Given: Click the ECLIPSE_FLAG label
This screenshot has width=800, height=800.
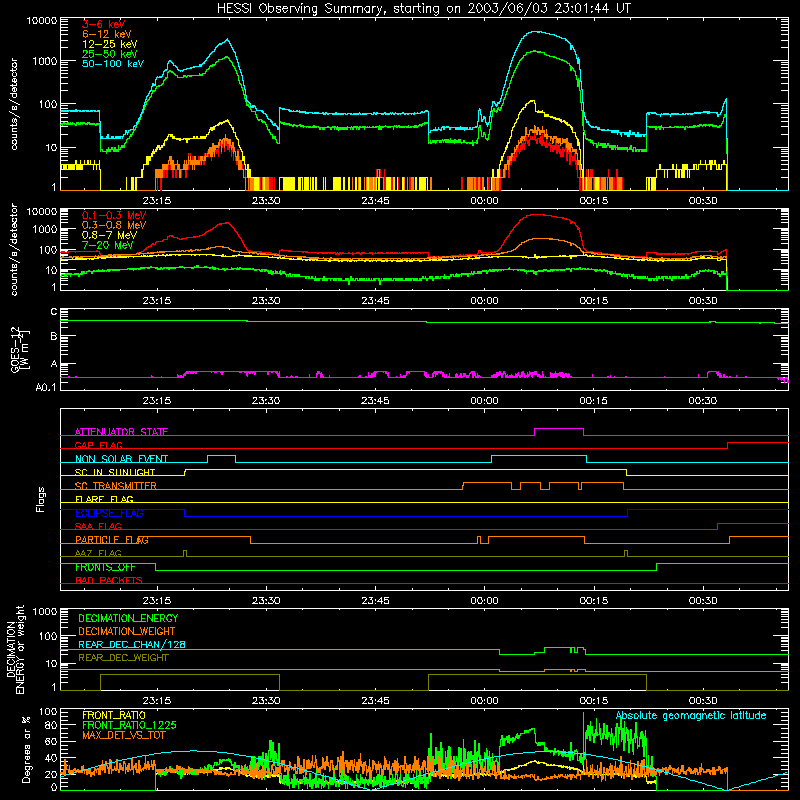Looking at the screenshot, I should tap(109, 513).
